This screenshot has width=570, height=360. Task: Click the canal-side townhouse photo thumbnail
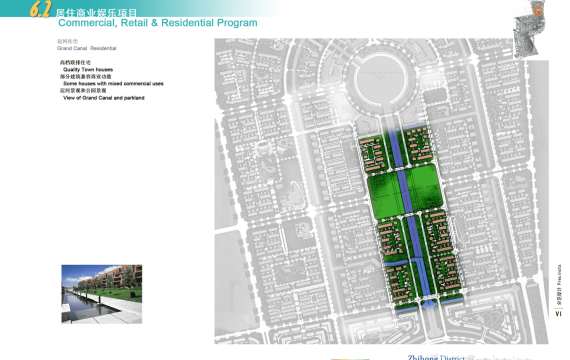[x=102, y=294]
